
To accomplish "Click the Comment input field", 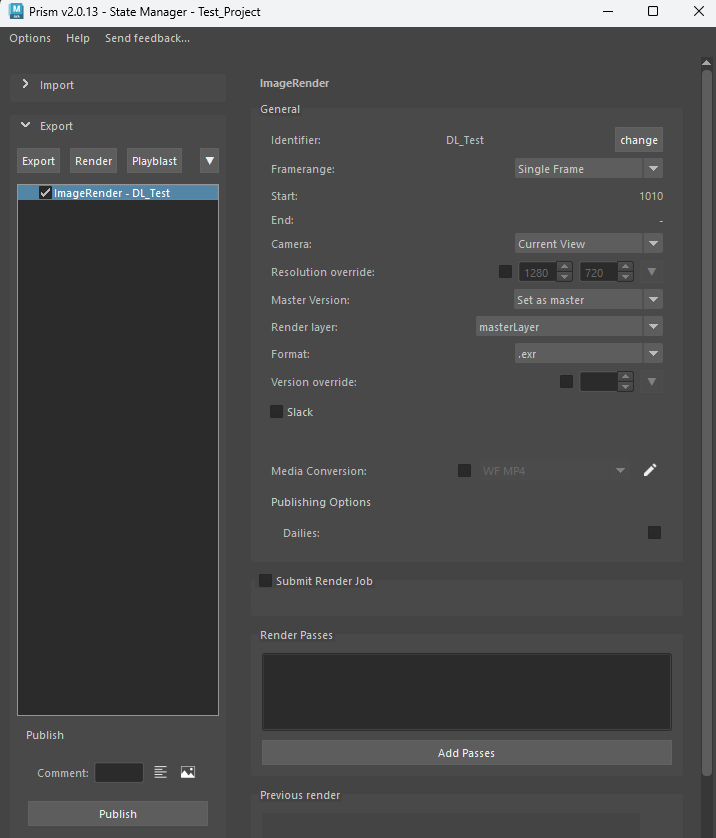I will pos(119,772).
